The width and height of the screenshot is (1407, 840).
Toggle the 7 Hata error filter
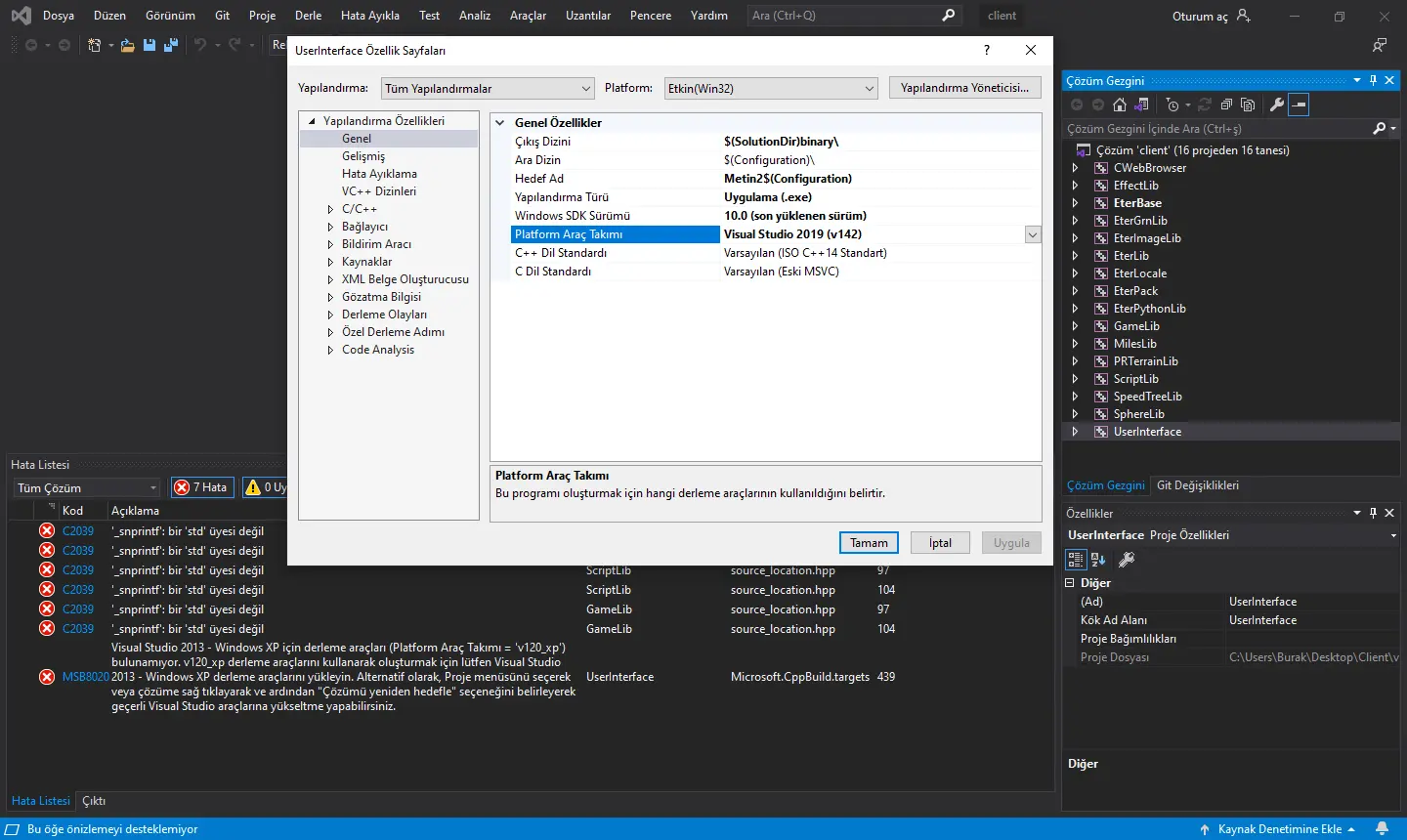pyautogui.click(x=202, y=487)
